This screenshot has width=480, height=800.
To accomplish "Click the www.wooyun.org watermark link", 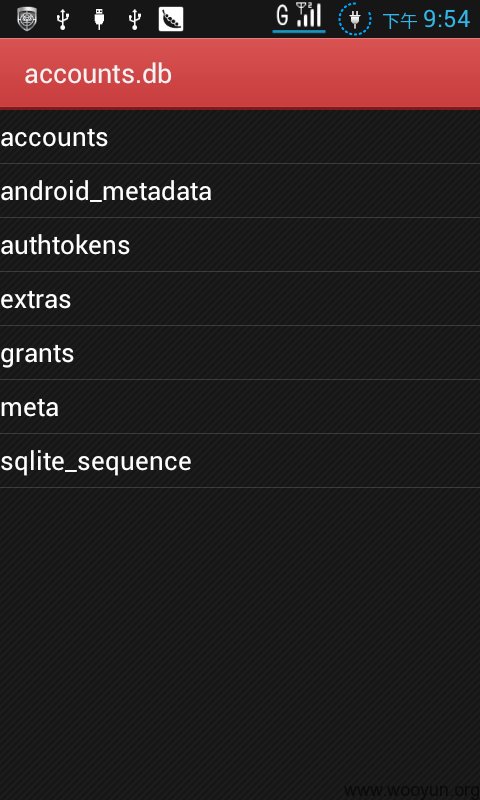I will pyautogui.click(x=412, y=790).
